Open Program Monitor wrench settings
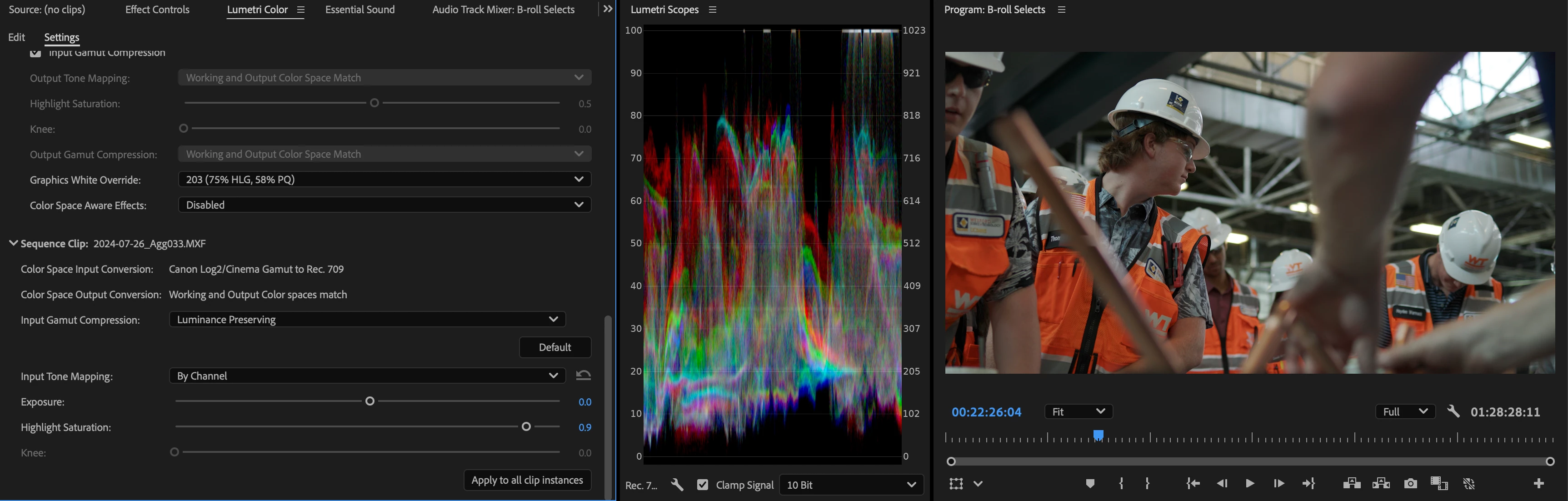This screenshot has height=501, width=1568. 1453,411
